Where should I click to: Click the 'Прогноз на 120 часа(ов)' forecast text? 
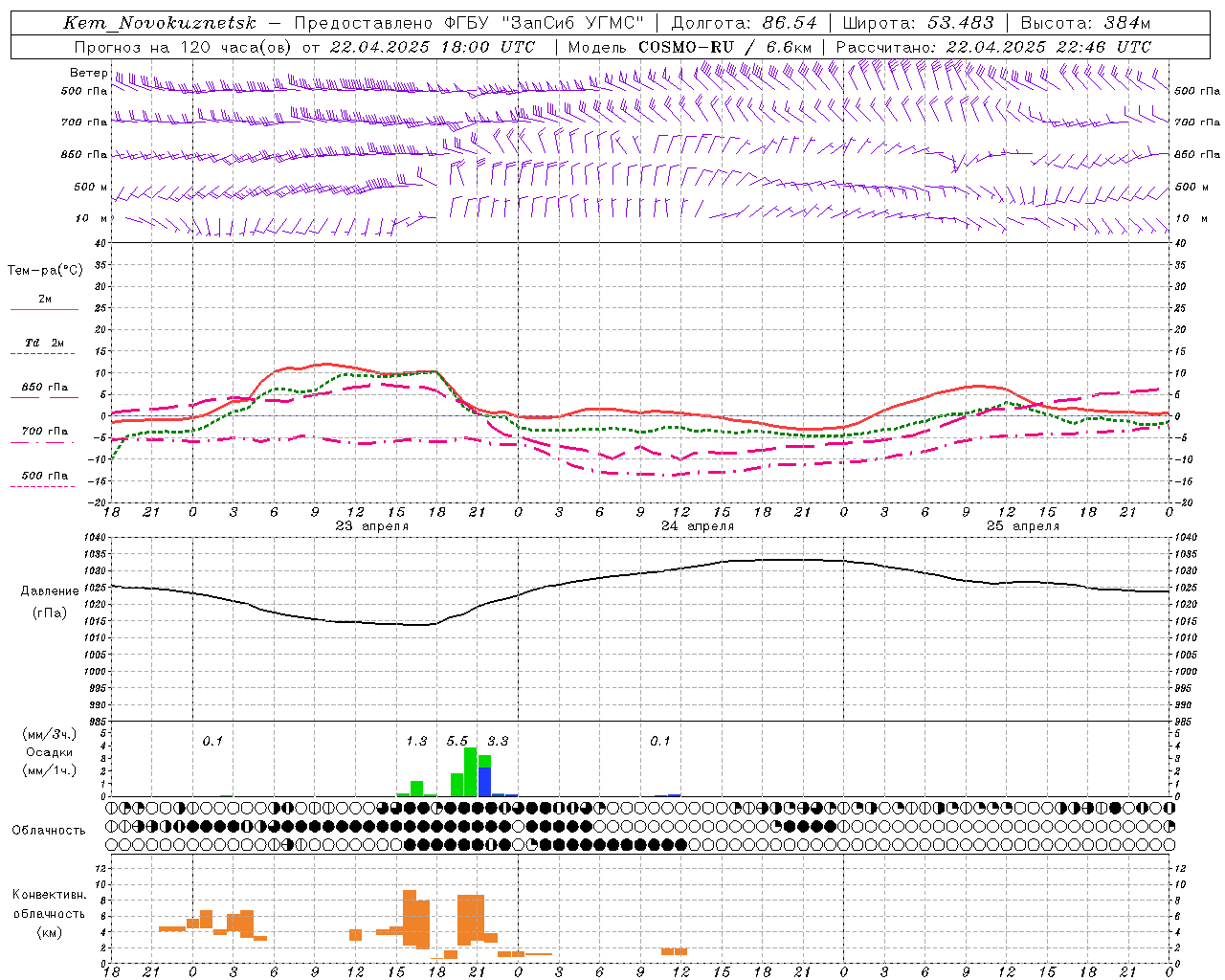click(x=183, y=47)
